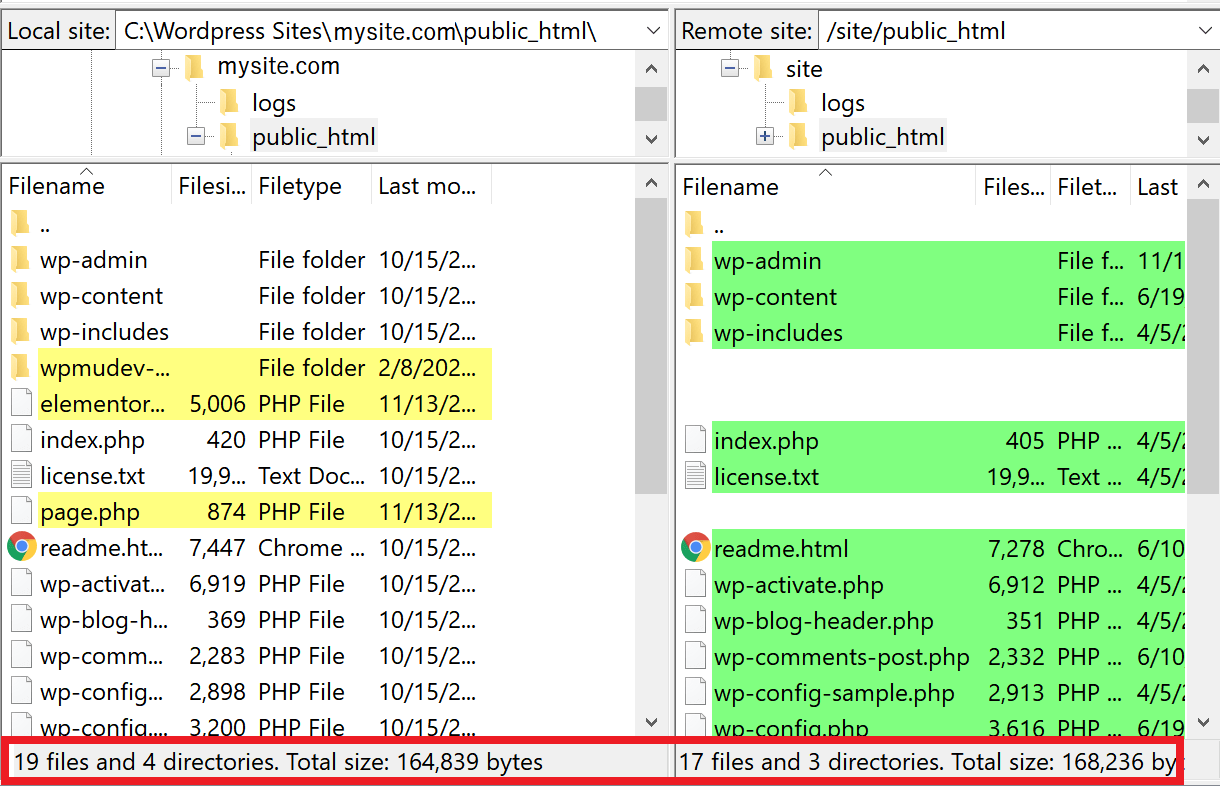
Task: Click remote tree scroll down arrow
Action: click(x=1202, y=139)
